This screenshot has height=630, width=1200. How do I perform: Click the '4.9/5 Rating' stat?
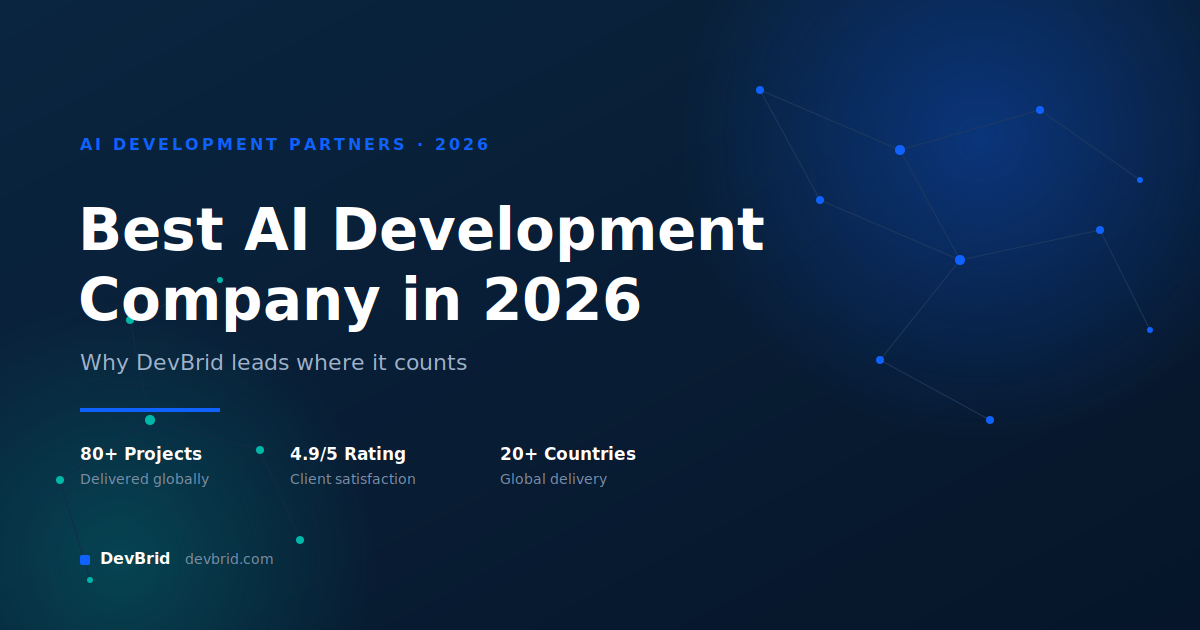click(348, 454)
